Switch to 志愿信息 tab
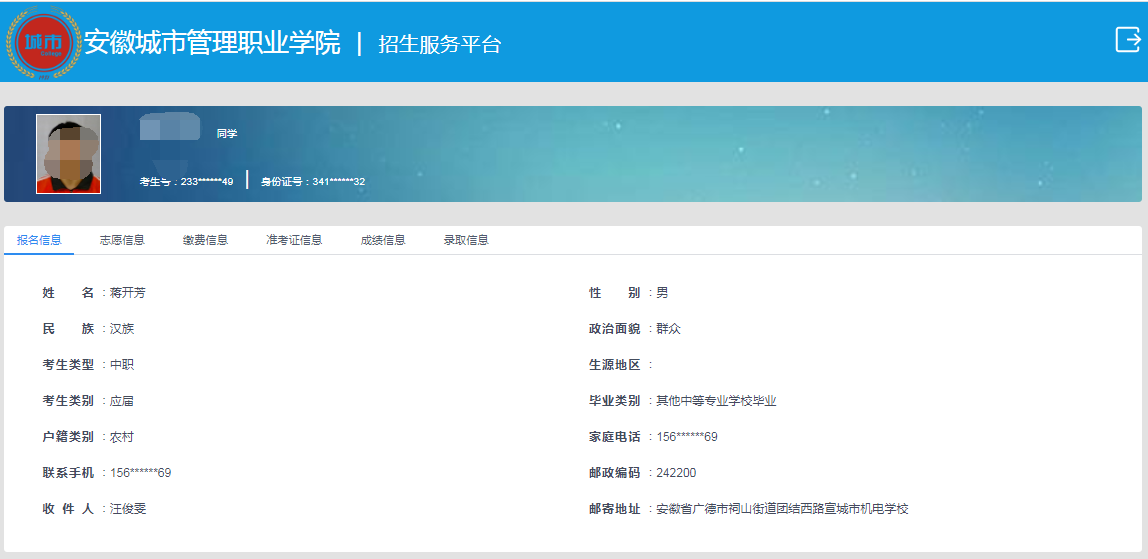The width and height of the screenshot is (1148, 559). click(x=122, y=240)
